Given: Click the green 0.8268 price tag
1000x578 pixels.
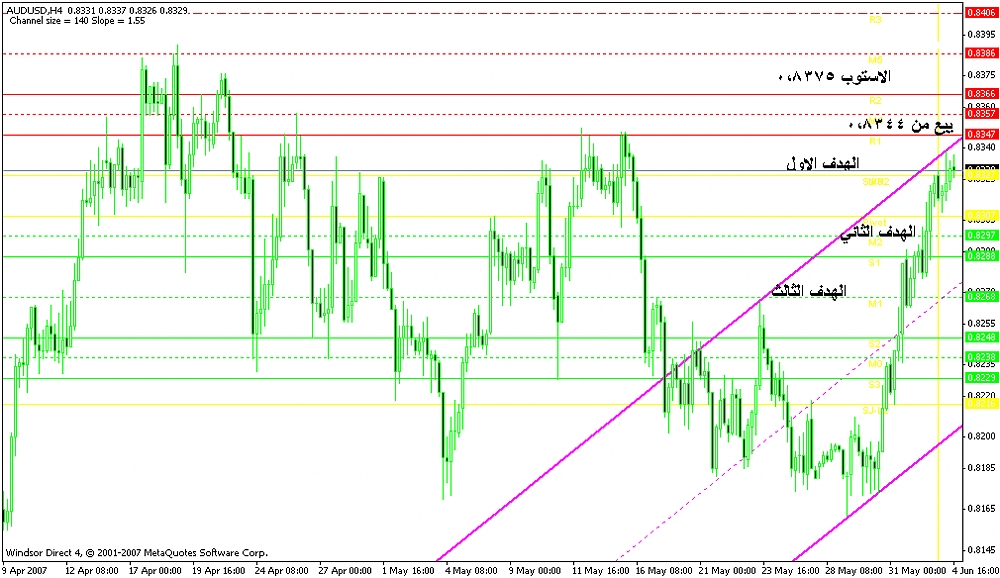Looking at the screenshot, I should pyautogui.click(x=982, y=297).
